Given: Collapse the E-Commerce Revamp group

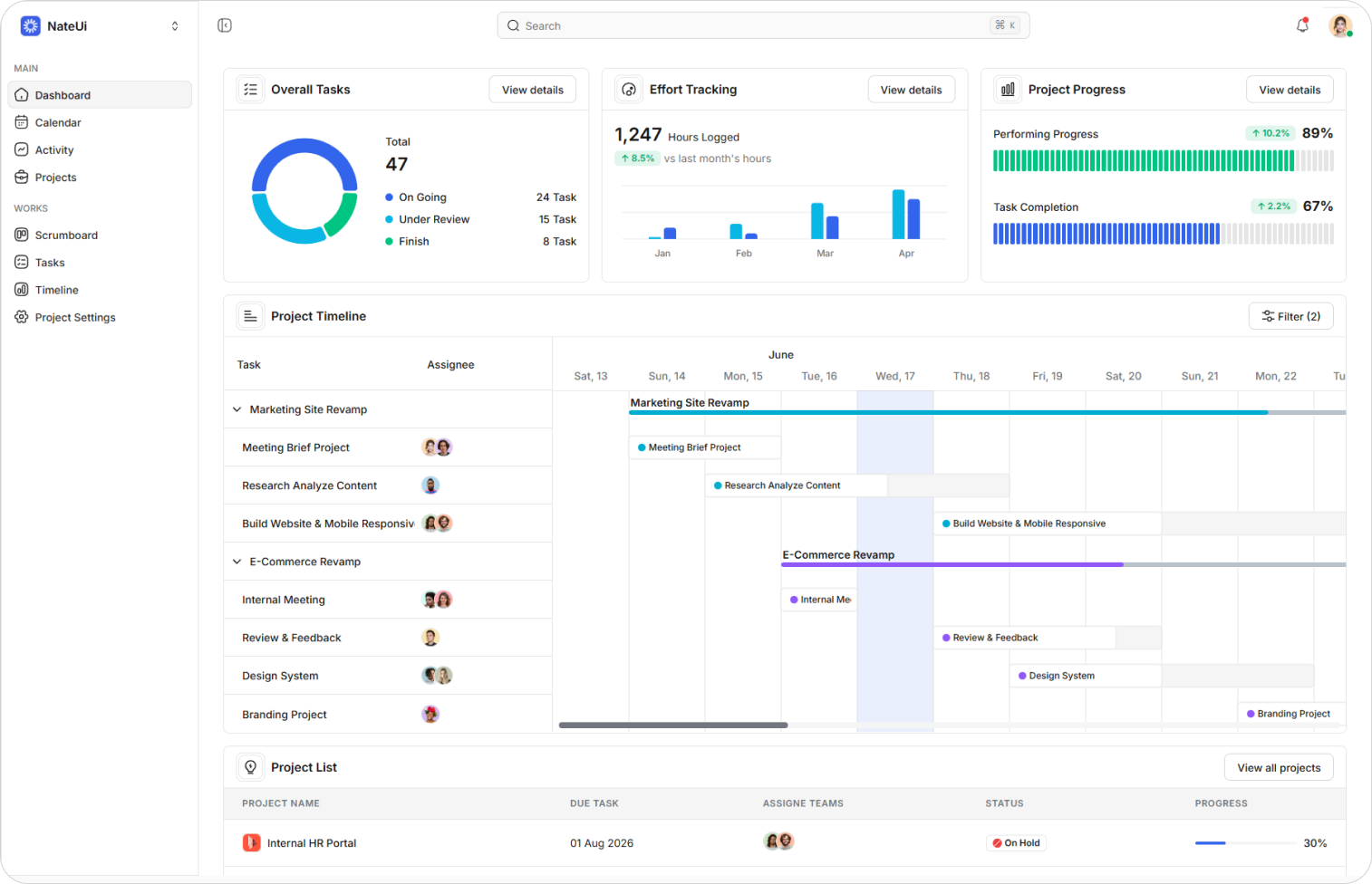Looking at the screenshot, I should pos(237,562).
